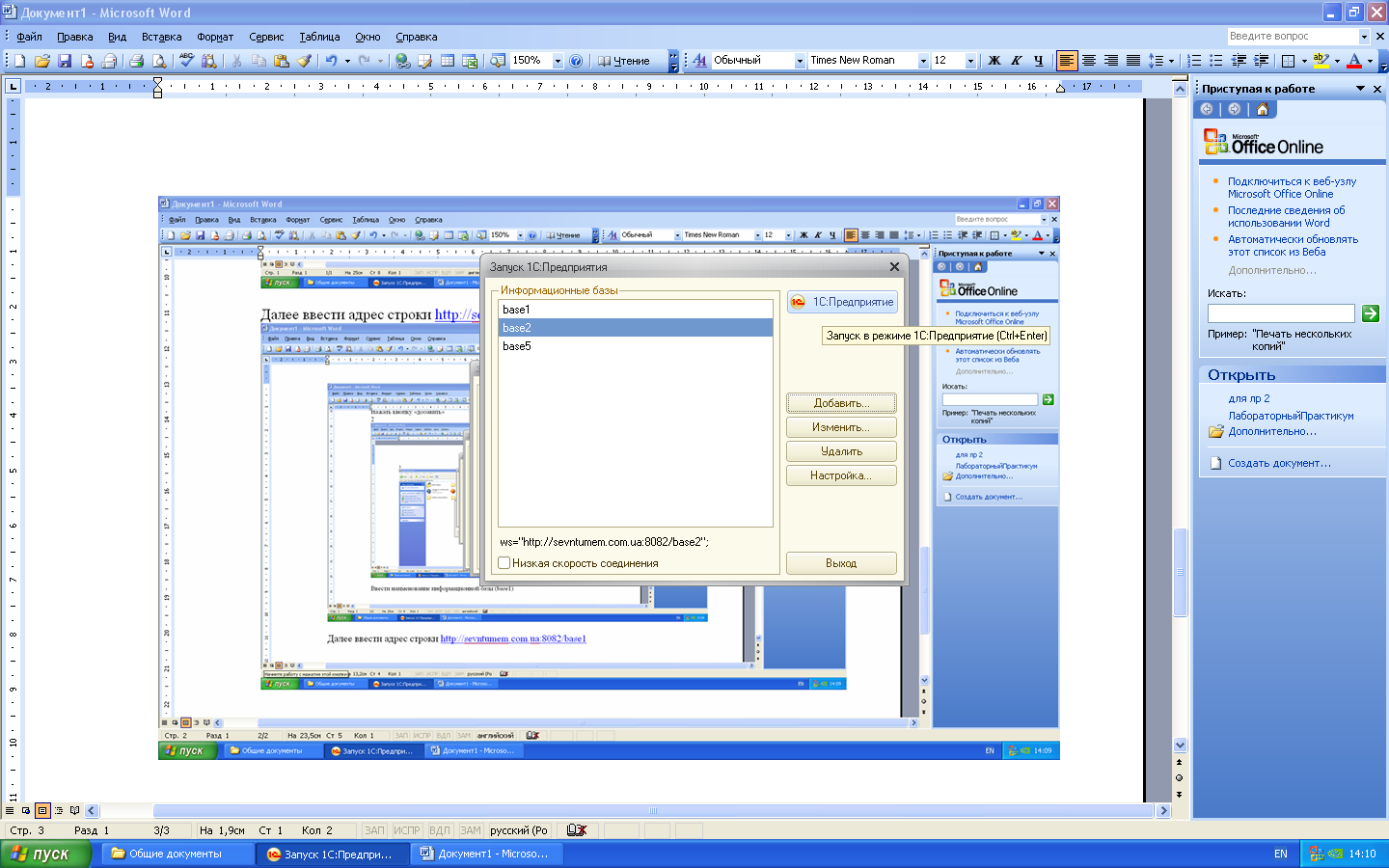1389x868 pixels.
Task: Open the Формат menu
Action: click(215, 37)
